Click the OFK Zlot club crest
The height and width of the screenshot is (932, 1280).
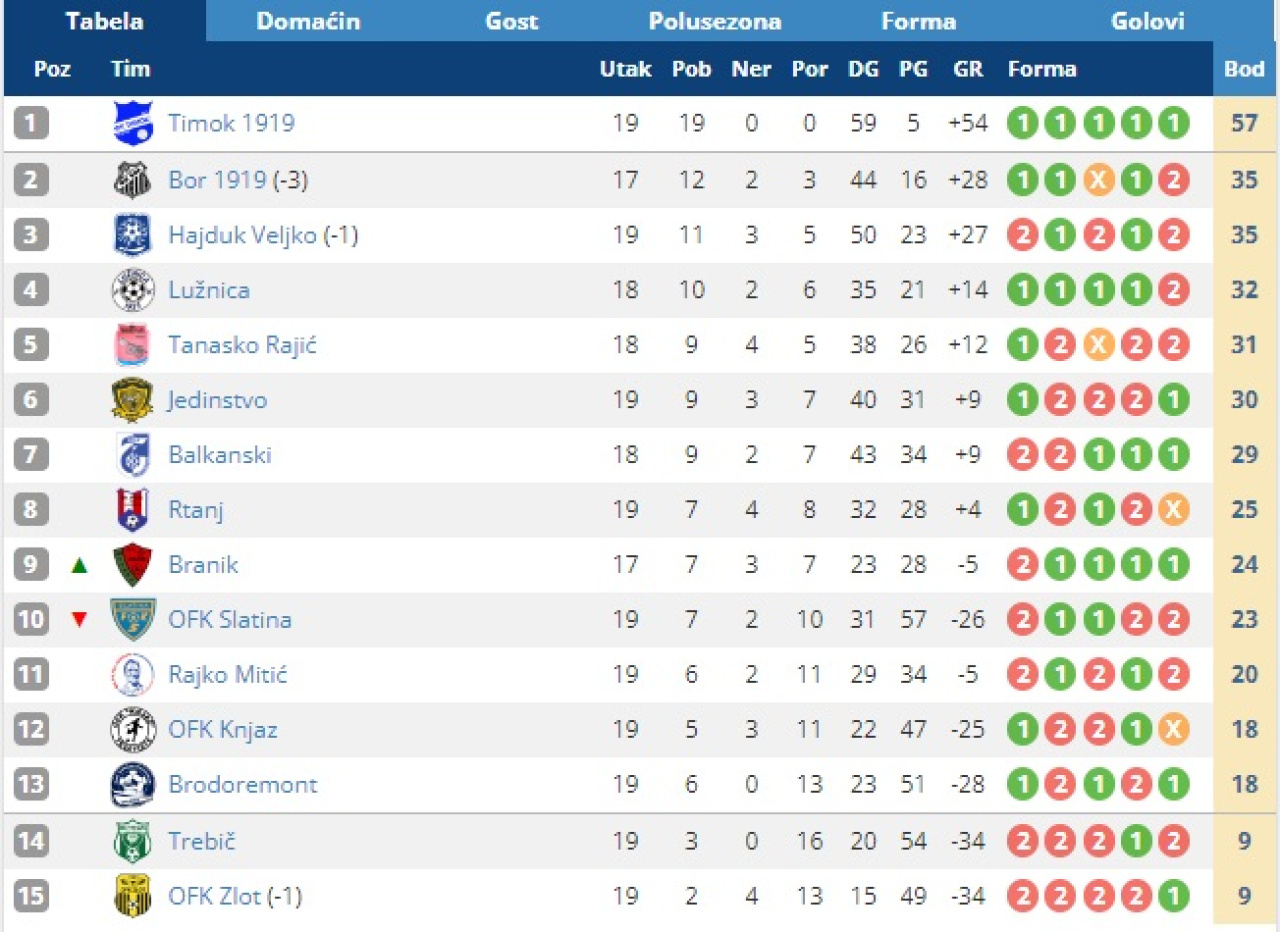(132, 895)
